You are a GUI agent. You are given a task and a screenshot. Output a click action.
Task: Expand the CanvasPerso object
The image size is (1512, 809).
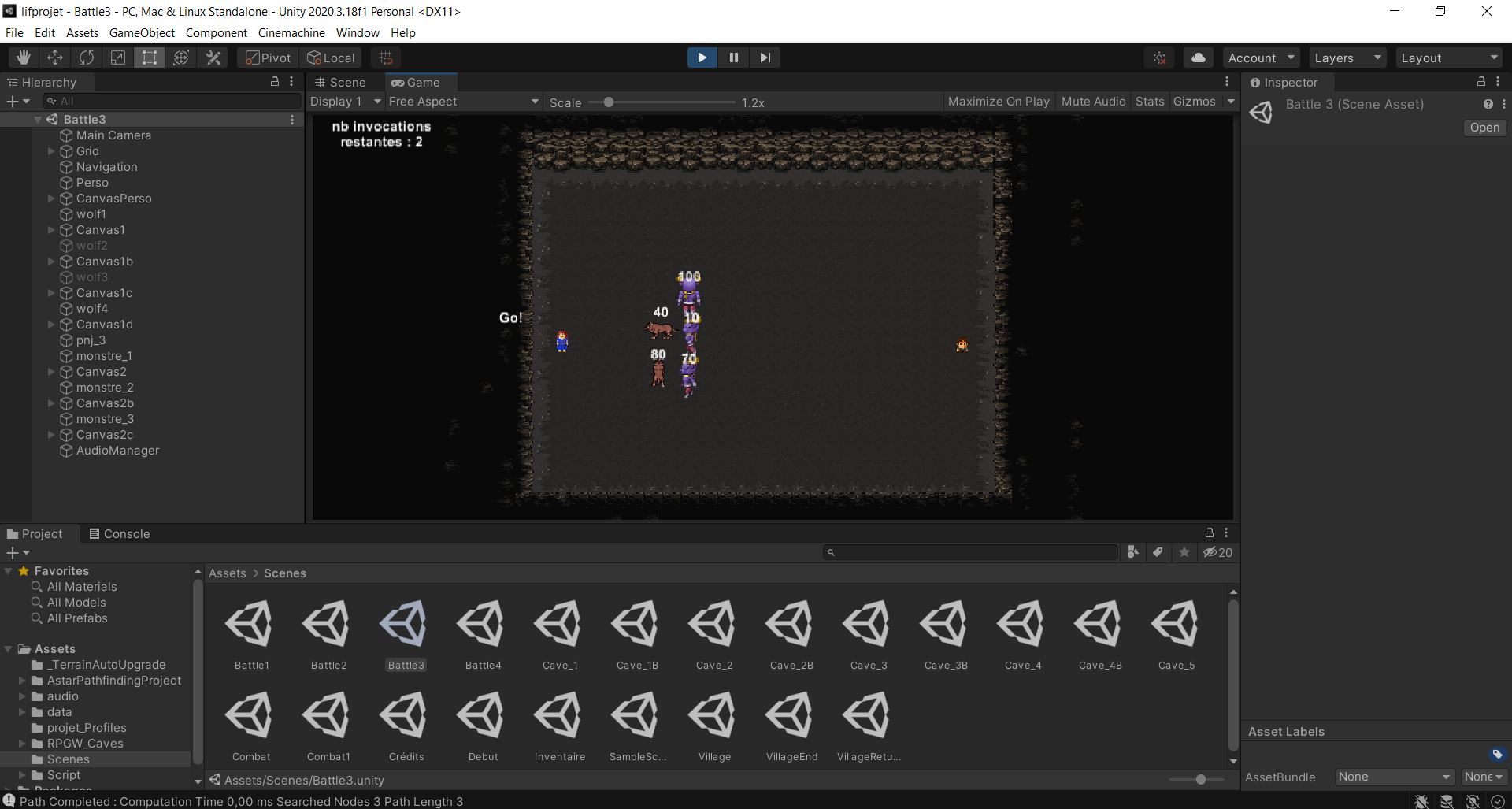pos(51,199)
